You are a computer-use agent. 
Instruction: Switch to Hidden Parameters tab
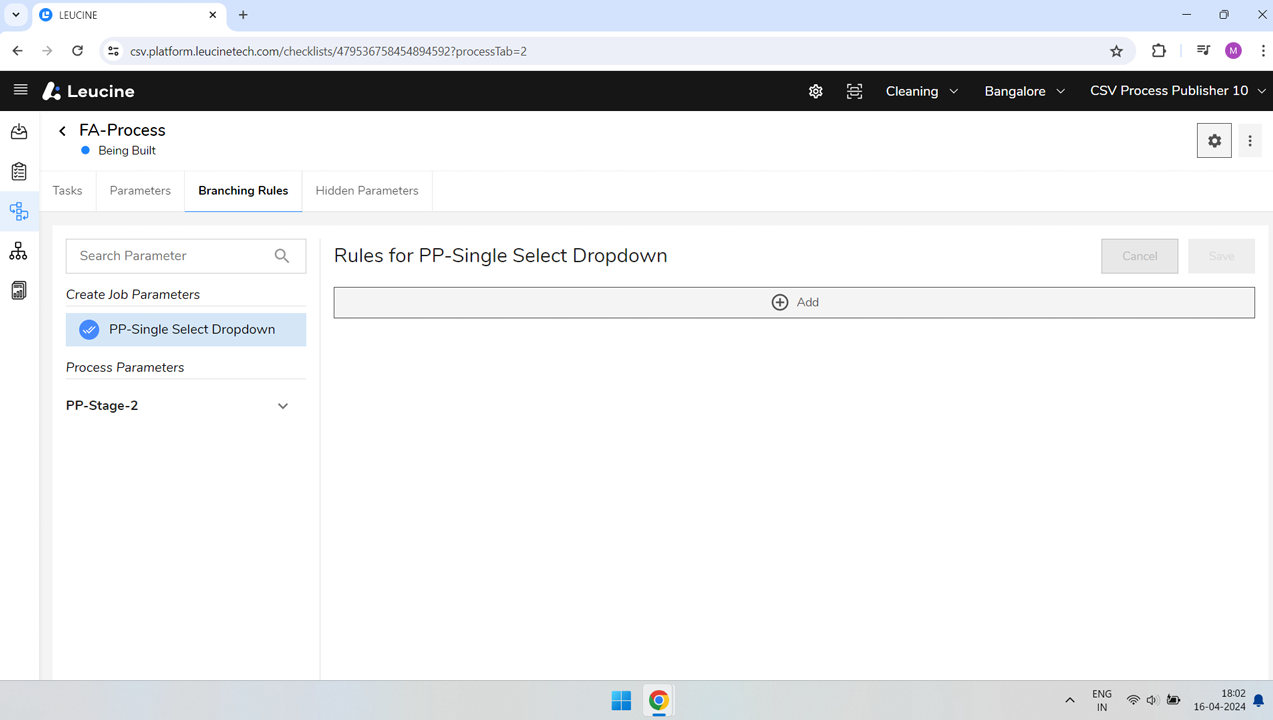click(367, 191)
